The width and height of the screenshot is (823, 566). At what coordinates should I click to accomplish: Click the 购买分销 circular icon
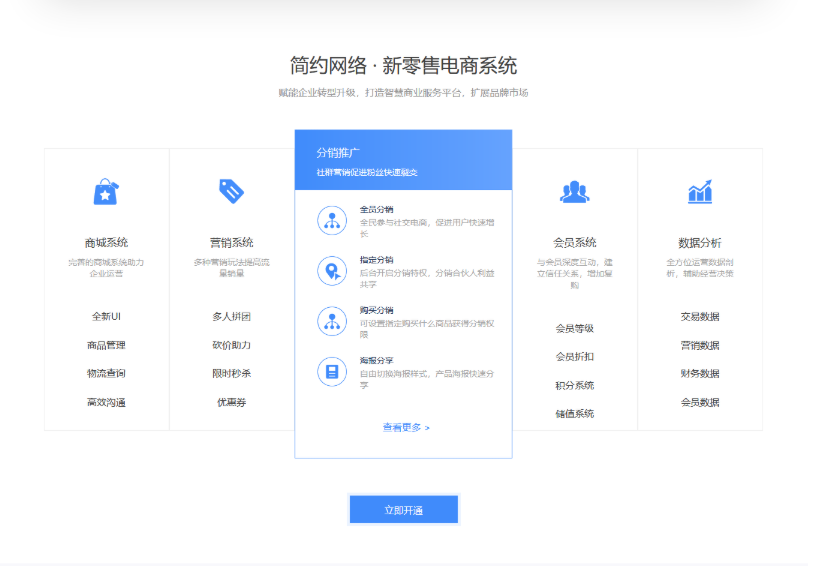click(332, 321)
